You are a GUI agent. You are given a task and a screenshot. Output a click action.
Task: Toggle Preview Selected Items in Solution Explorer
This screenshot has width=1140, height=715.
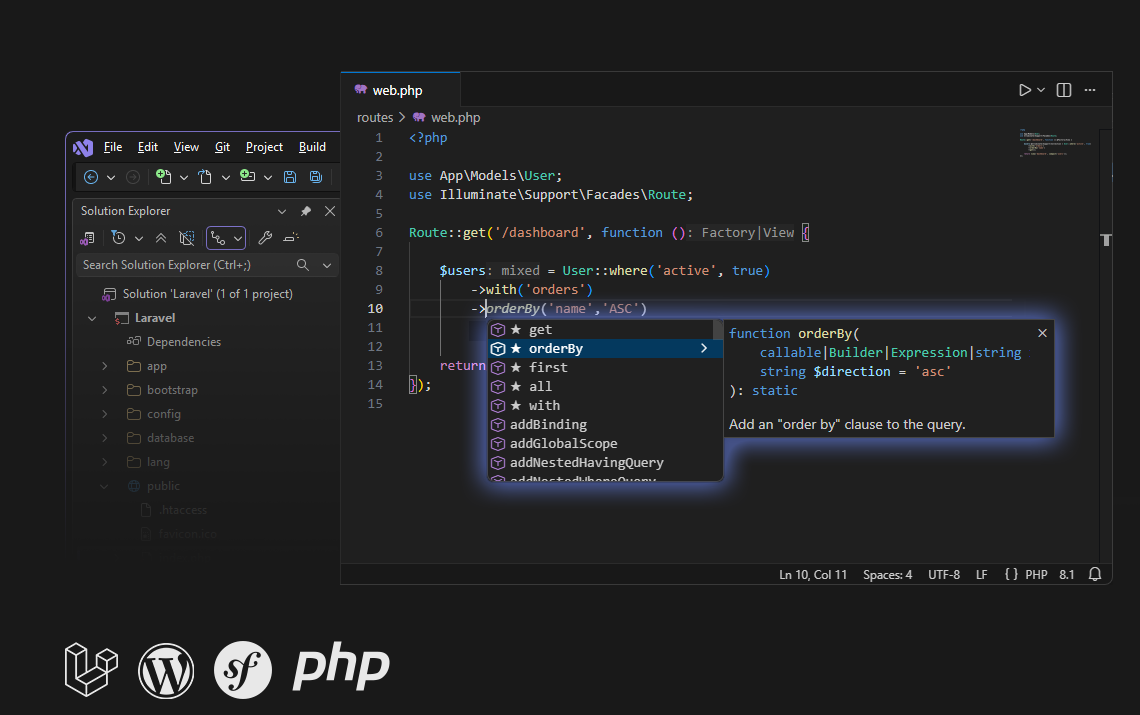(x=187, y=239)
